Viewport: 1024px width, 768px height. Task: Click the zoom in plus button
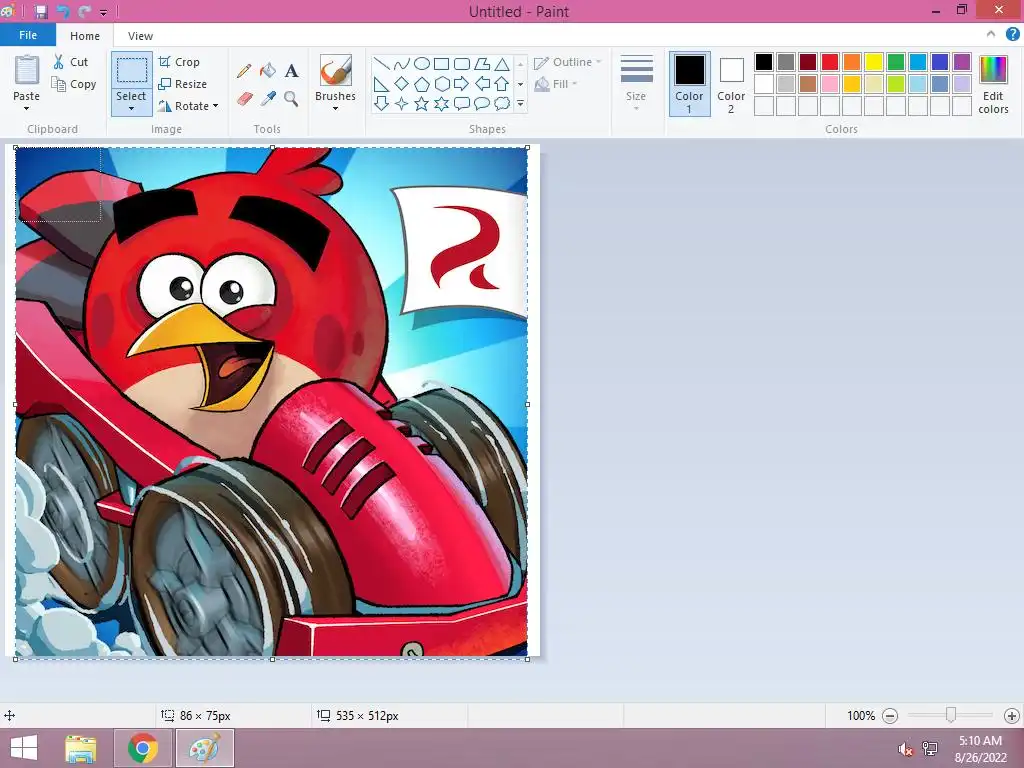(1012, 716)
